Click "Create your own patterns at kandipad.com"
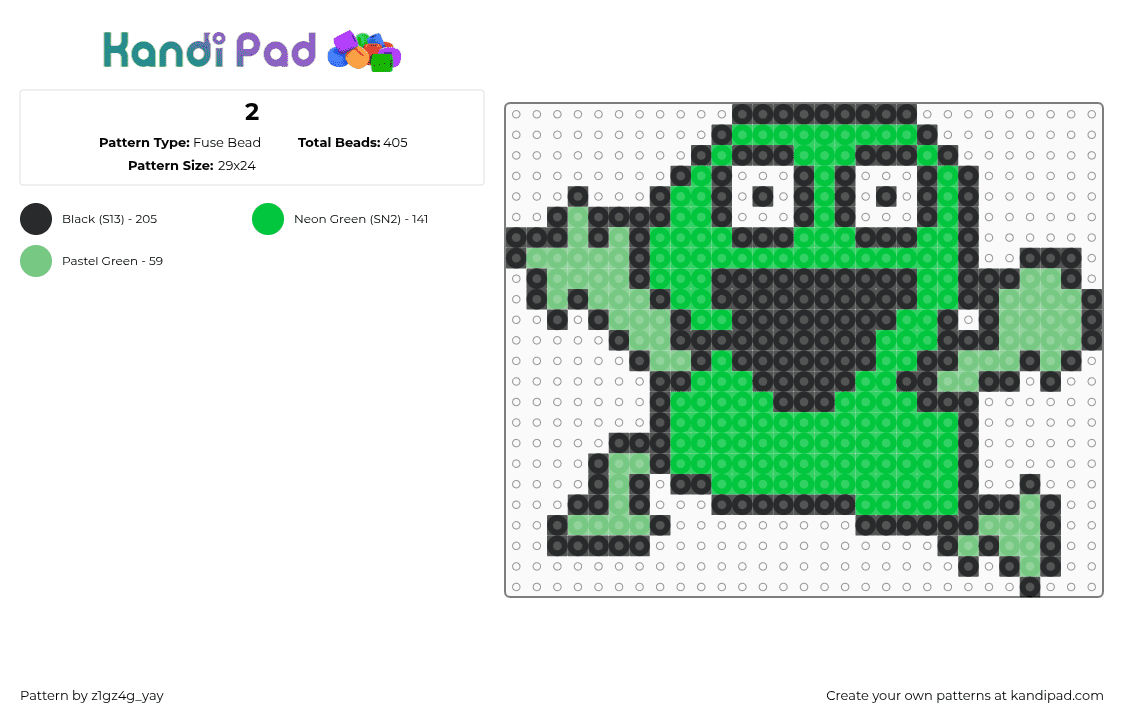Screen dimensions: 1124x720 964,696
